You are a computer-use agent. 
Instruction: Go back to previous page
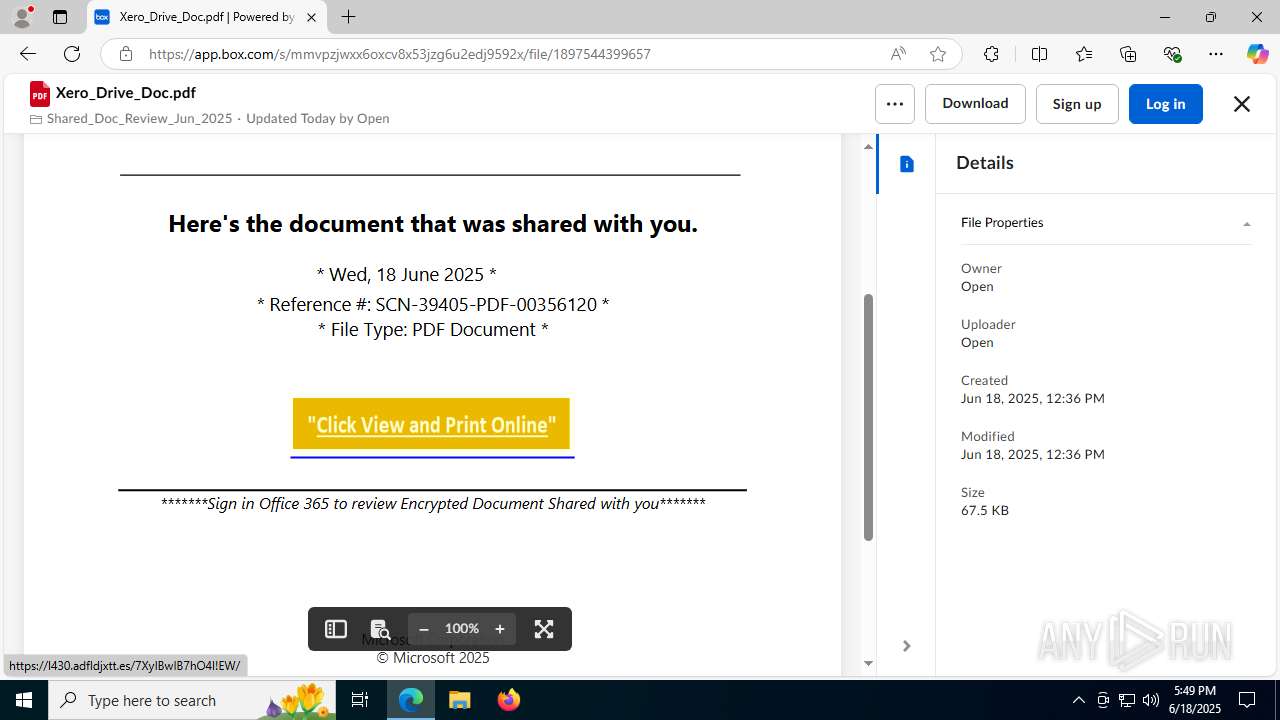(28, 54)
